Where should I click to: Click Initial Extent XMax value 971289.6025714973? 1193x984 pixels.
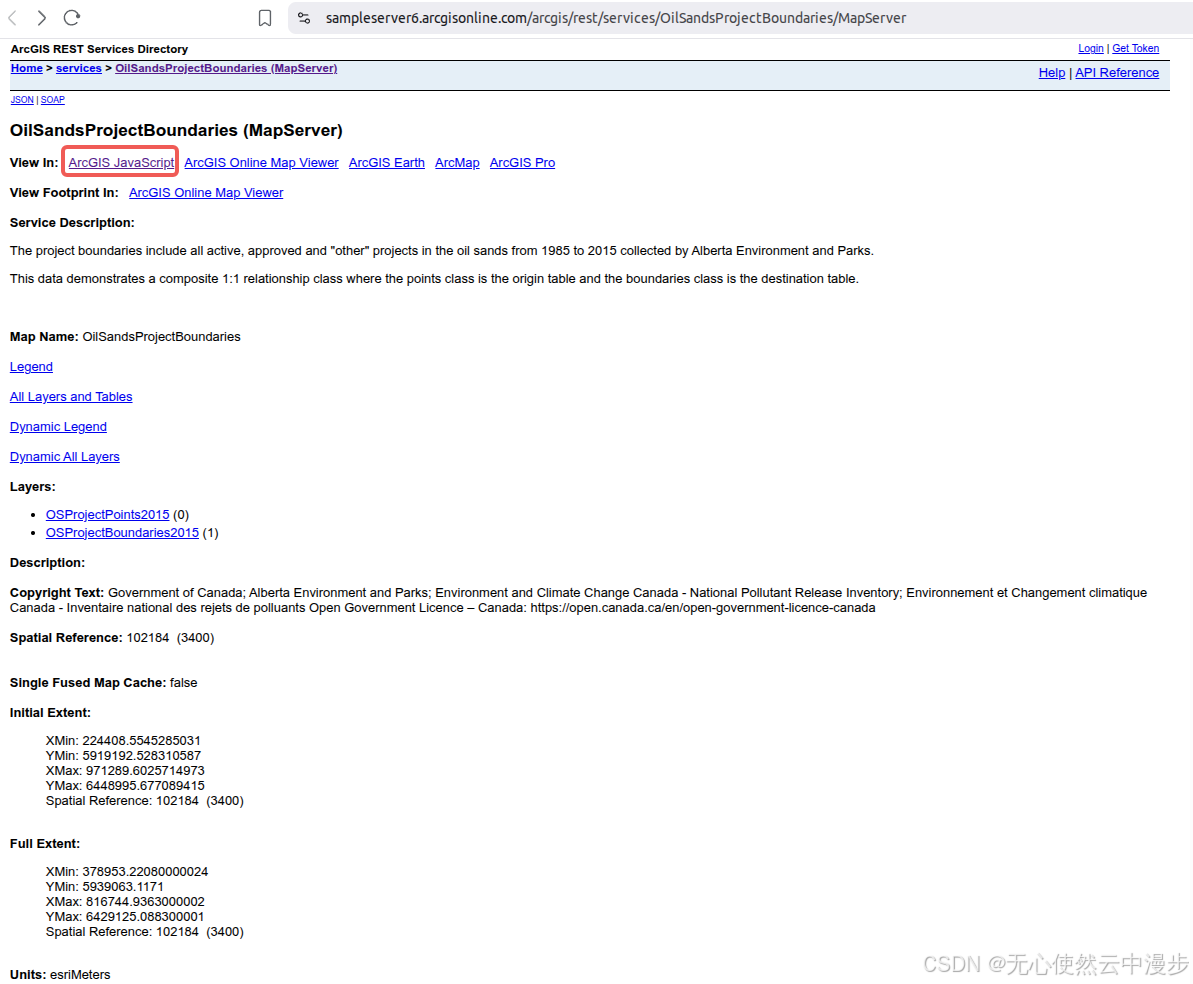click(145, 771)
